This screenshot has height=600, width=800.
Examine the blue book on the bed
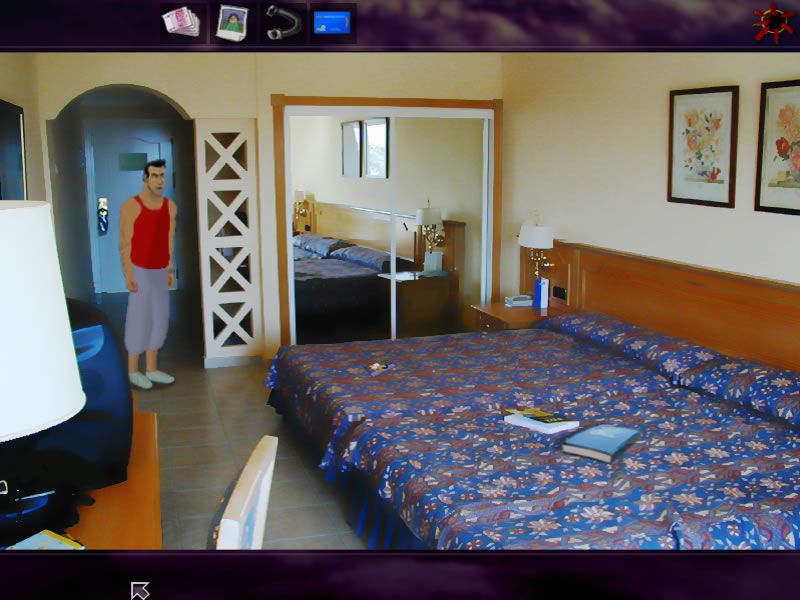click(x=601, y=442)
